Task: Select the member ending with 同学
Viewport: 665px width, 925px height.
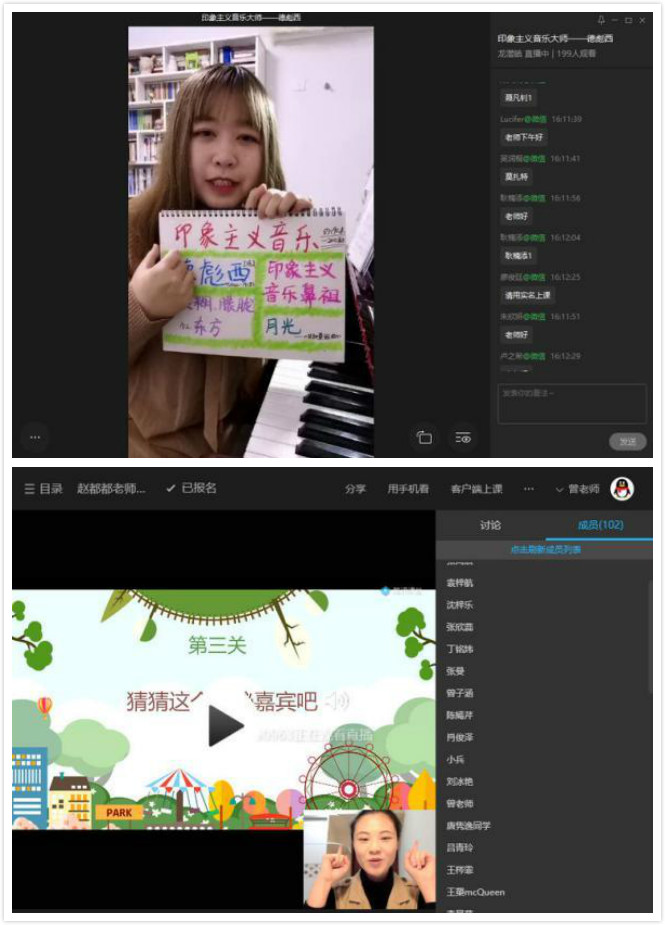Action: tap(468, 826)
